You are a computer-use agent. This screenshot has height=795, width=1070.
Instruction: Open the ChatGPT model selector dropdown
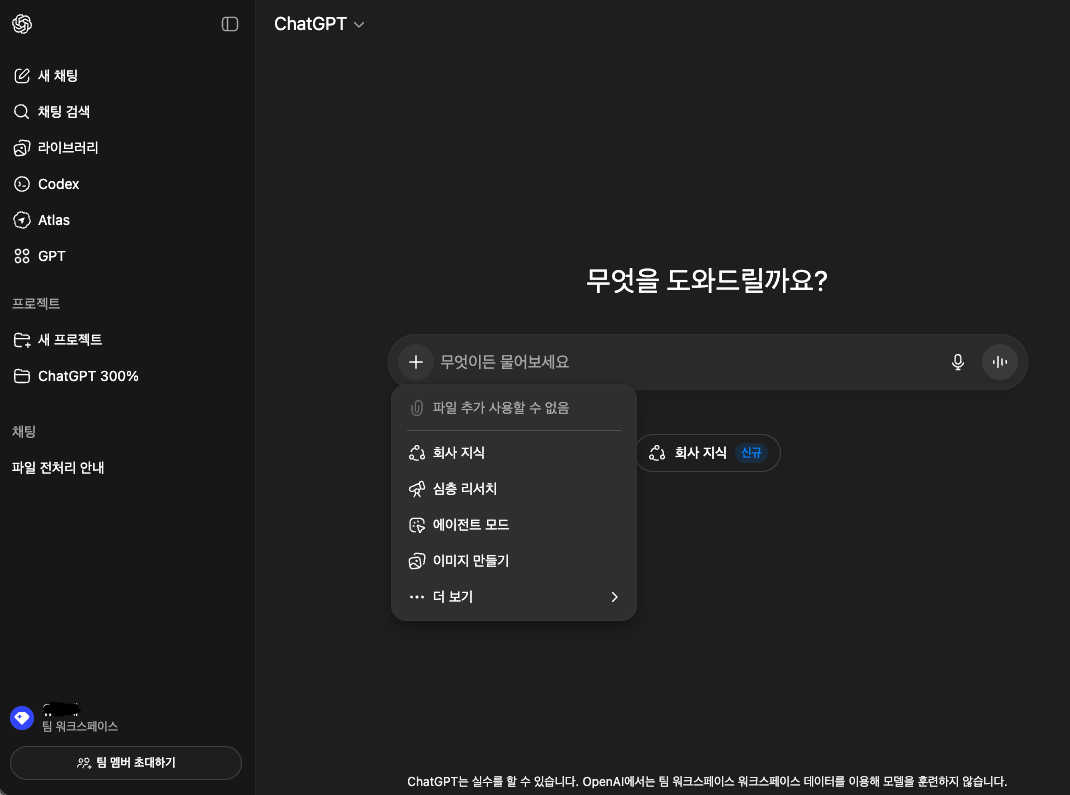pyautogui.click(x=319, y=24)
